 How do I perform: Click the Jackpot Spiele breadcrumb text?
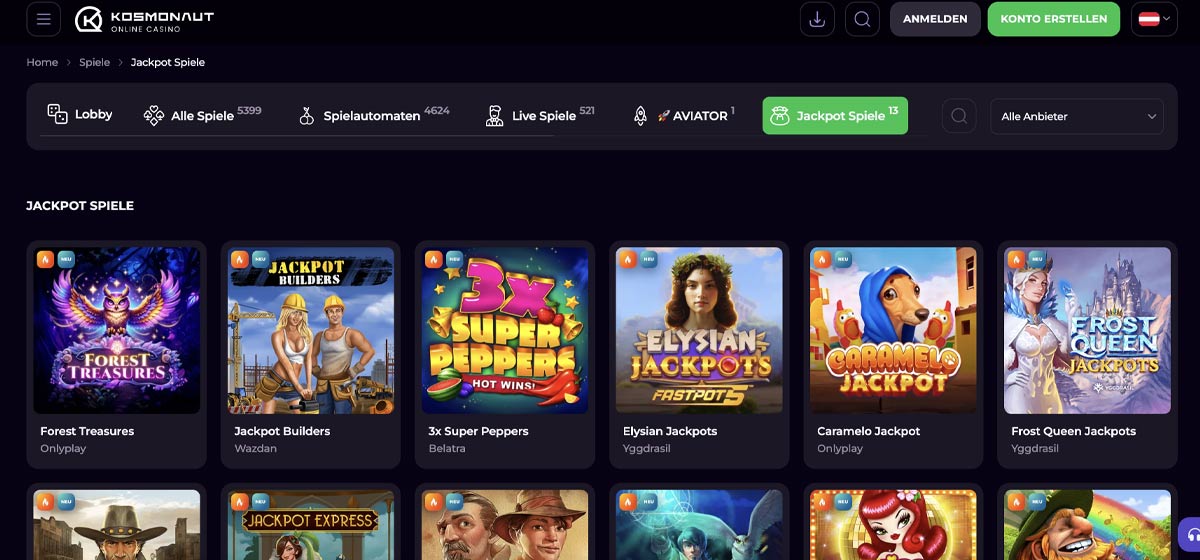click(x=168, y=62)
